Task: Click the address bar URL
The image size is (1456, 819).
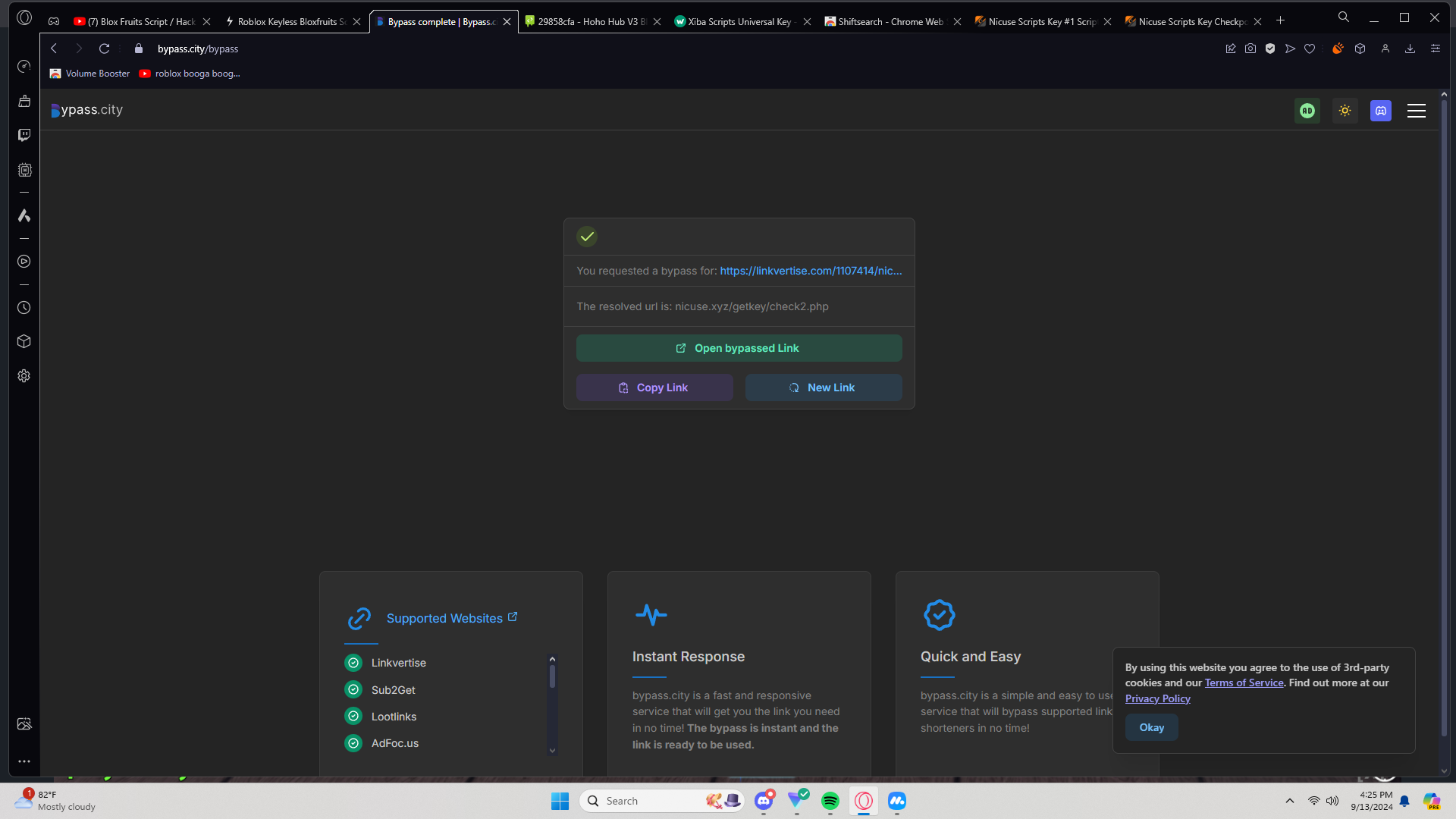Action: pyautogui.click(x=198, y=49)
